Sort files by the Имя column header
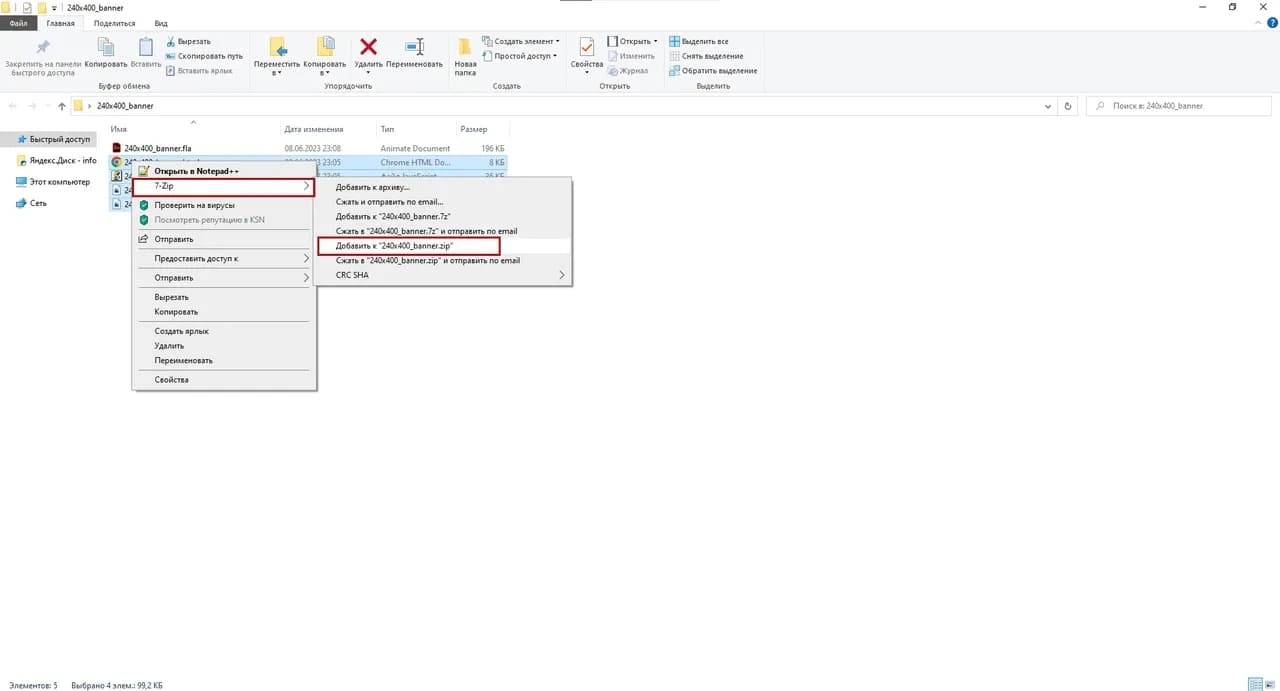 (194, 129)
